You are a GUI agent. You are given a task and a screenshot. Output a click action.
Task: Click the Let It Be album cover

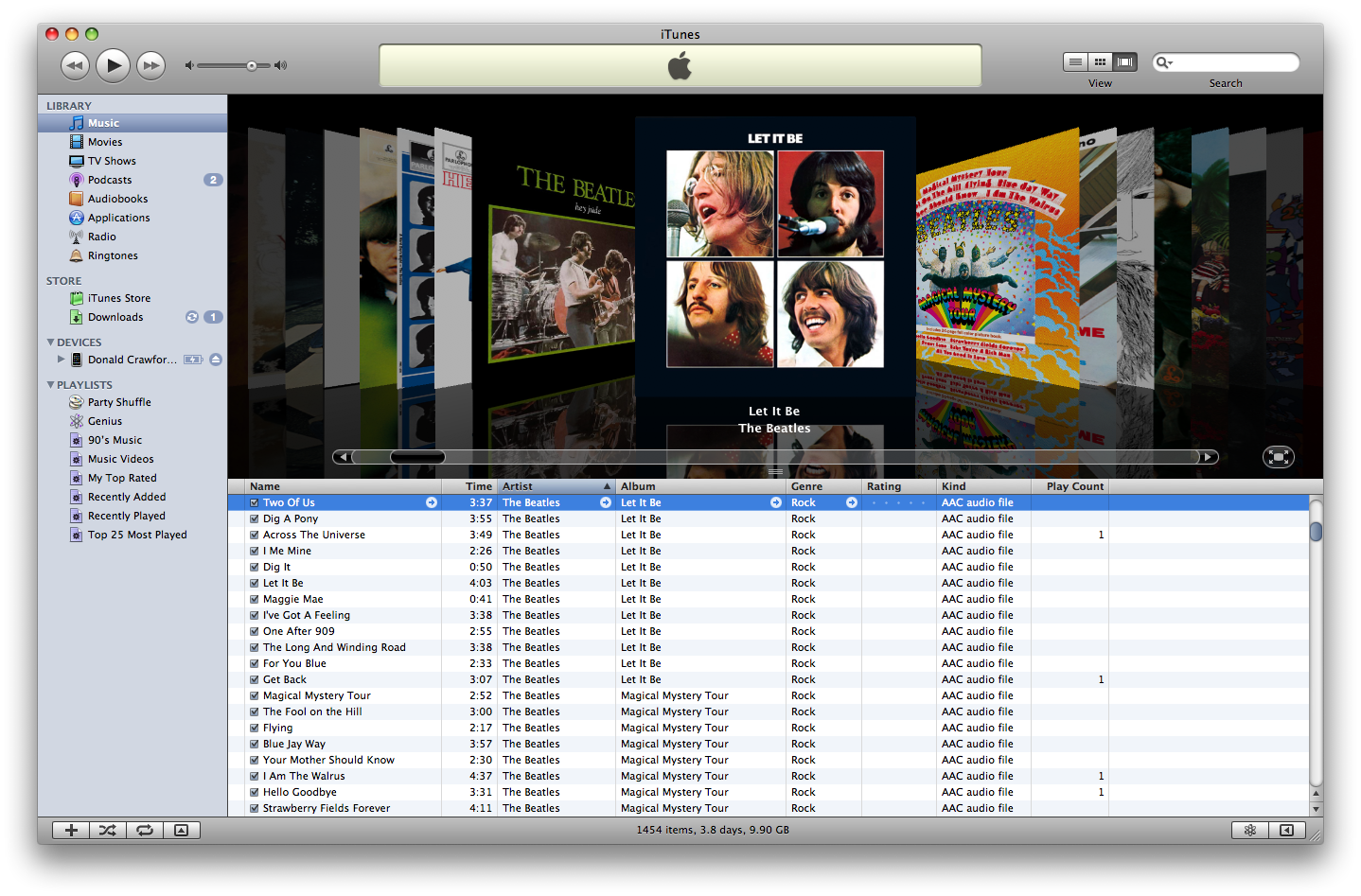click(775, 255)
